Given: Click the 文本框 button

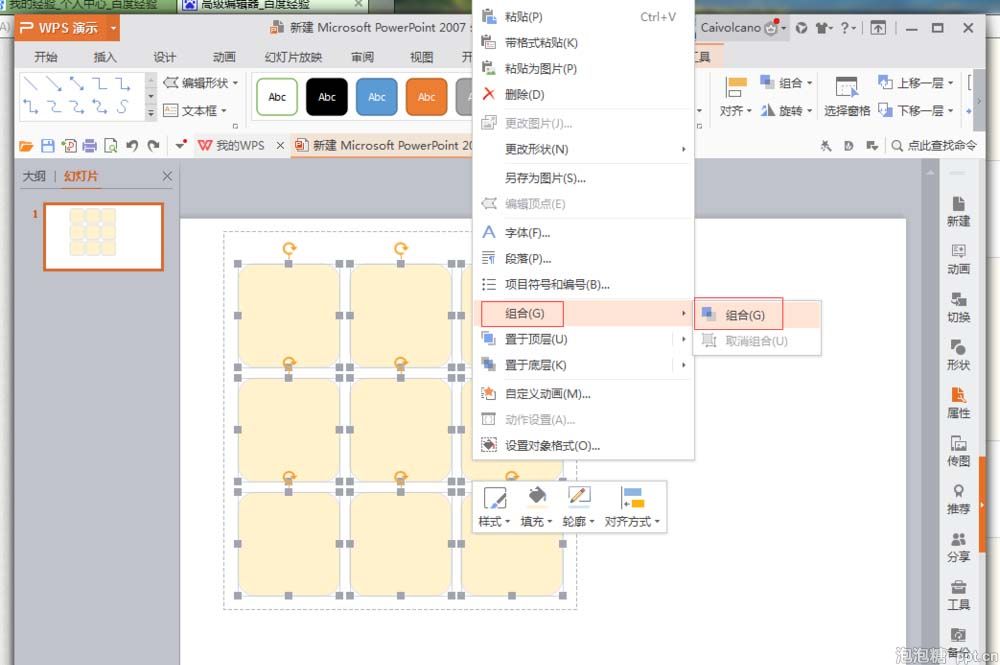Looking at the screenshot, I should pyautogui.click(x=195, y=110).
